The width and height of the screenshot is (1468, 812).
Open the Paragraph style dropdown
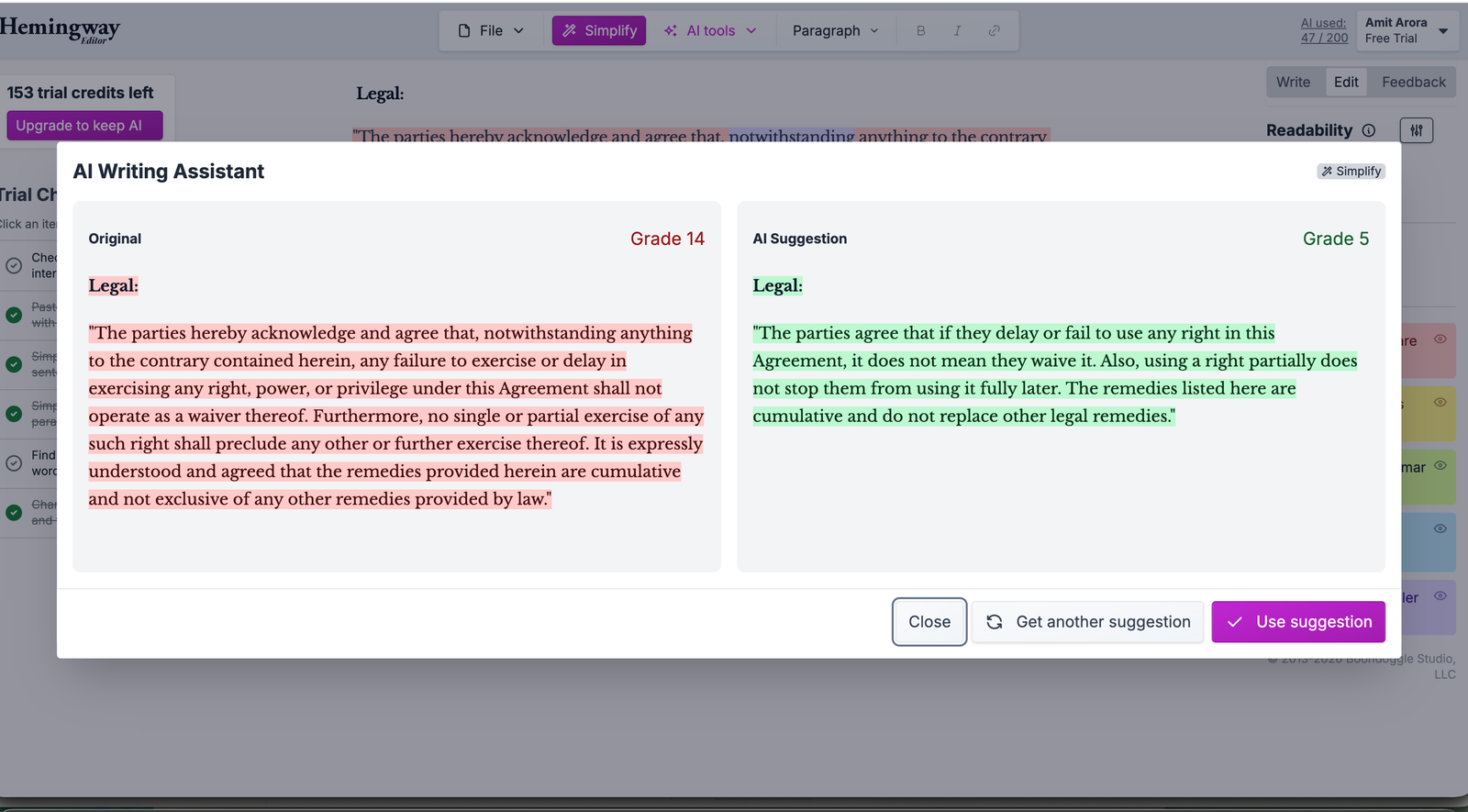tap(835, 30)
